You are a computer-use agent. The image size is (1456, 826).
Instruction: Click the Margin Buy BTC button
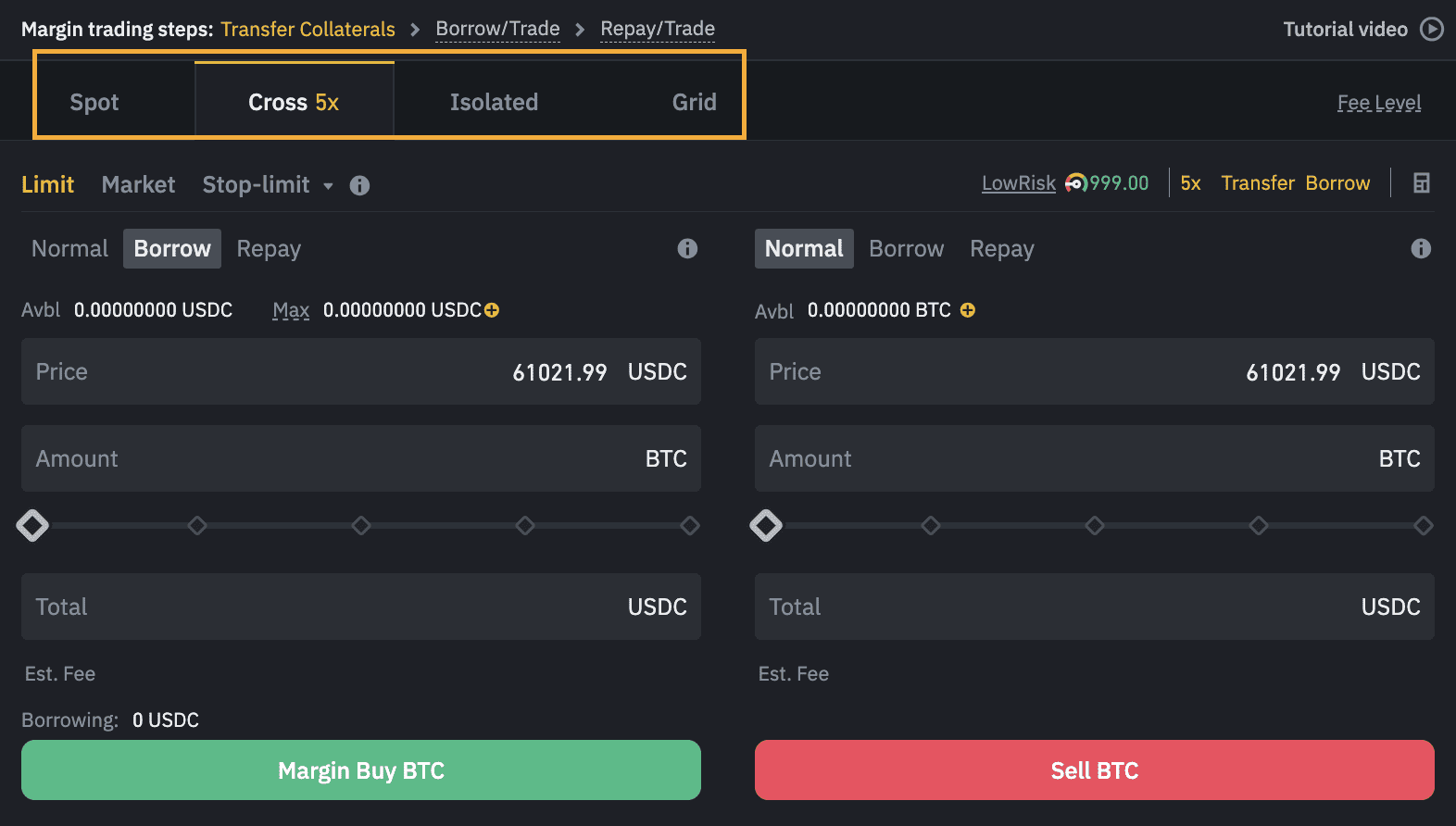click(361, 770)
